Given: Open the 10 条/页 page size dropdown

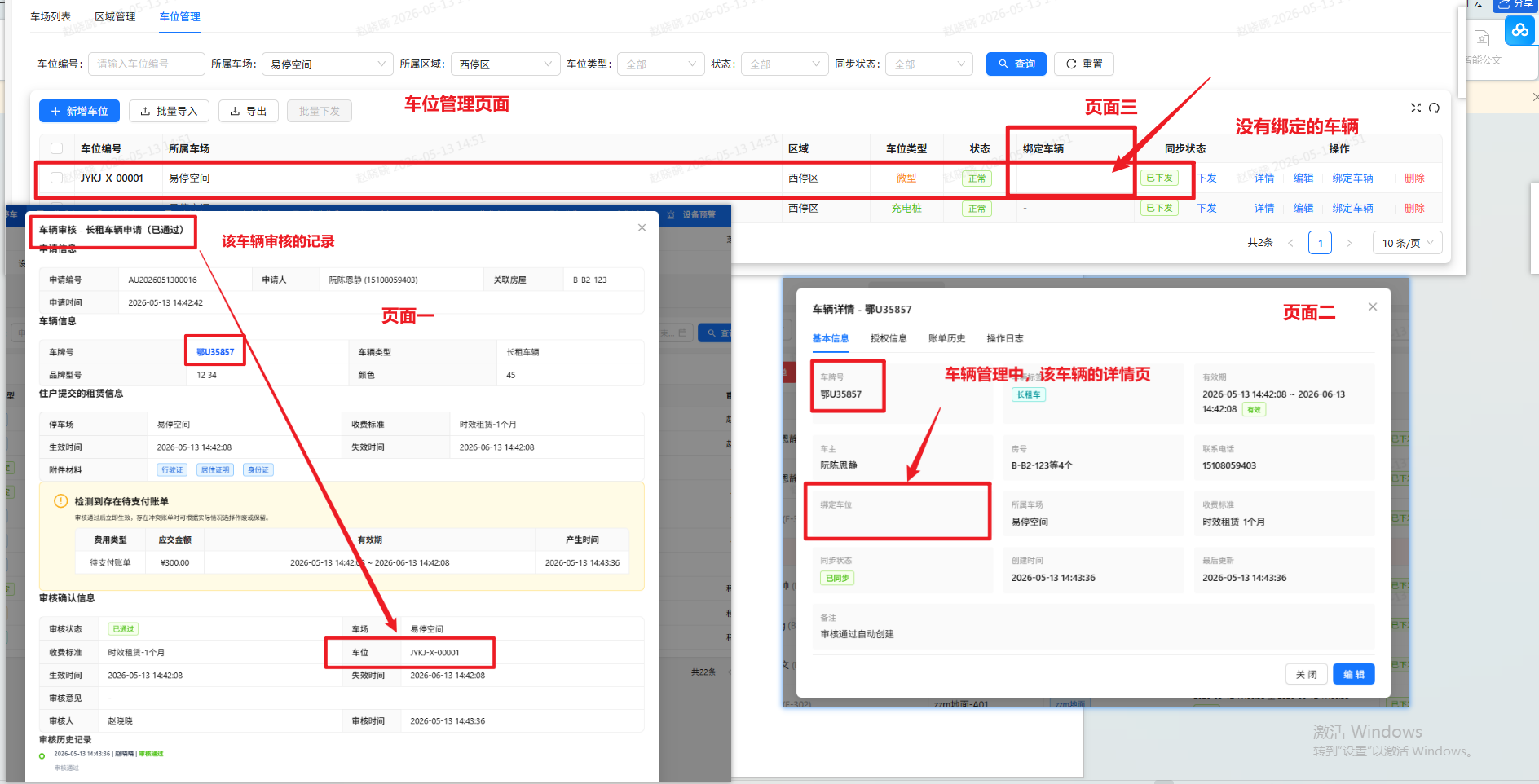Looking at the screenshot, I should coord(1408,243).
